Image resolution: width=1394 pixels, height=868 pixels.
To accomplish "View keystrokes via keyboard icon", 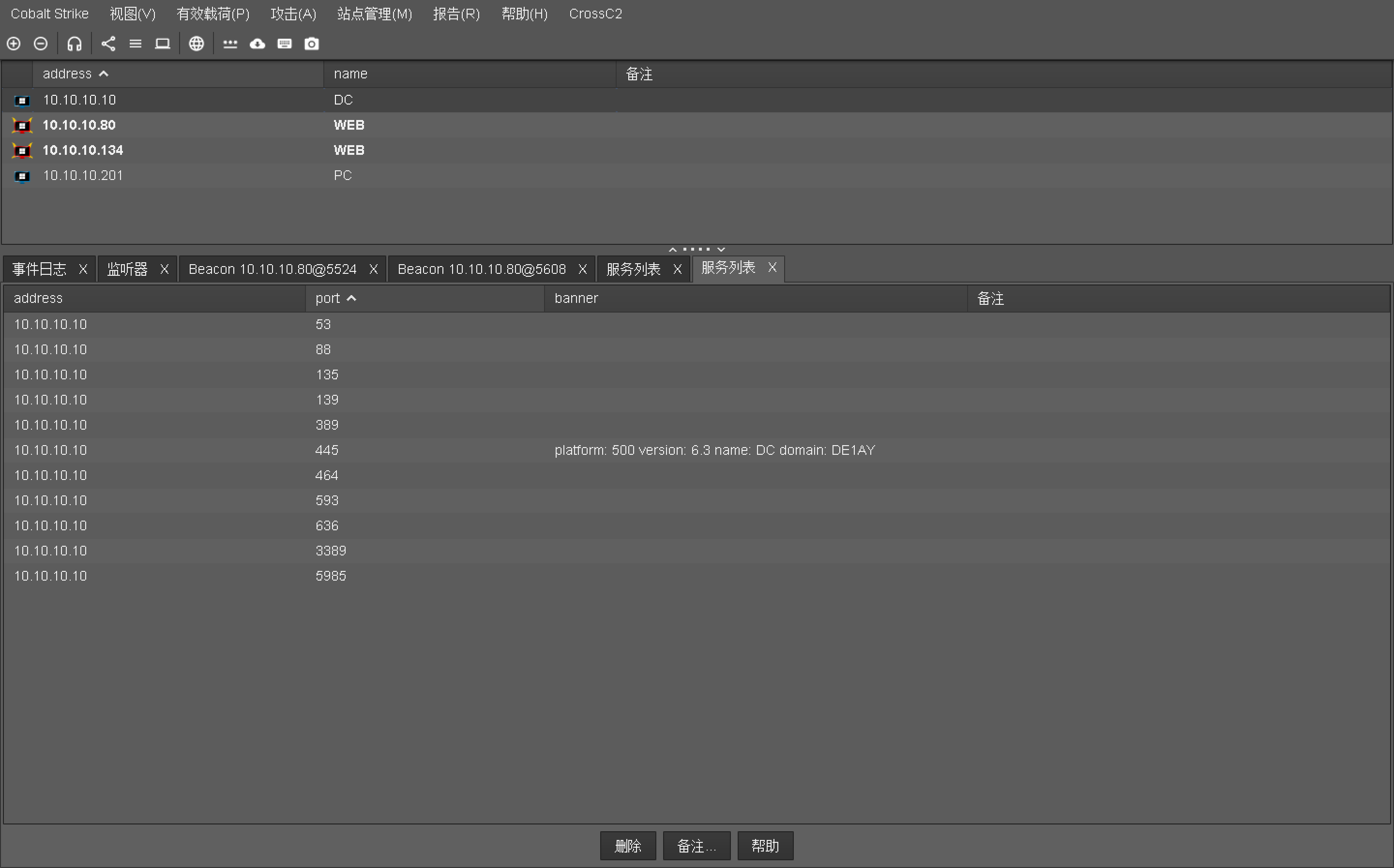I will [284, 44].
